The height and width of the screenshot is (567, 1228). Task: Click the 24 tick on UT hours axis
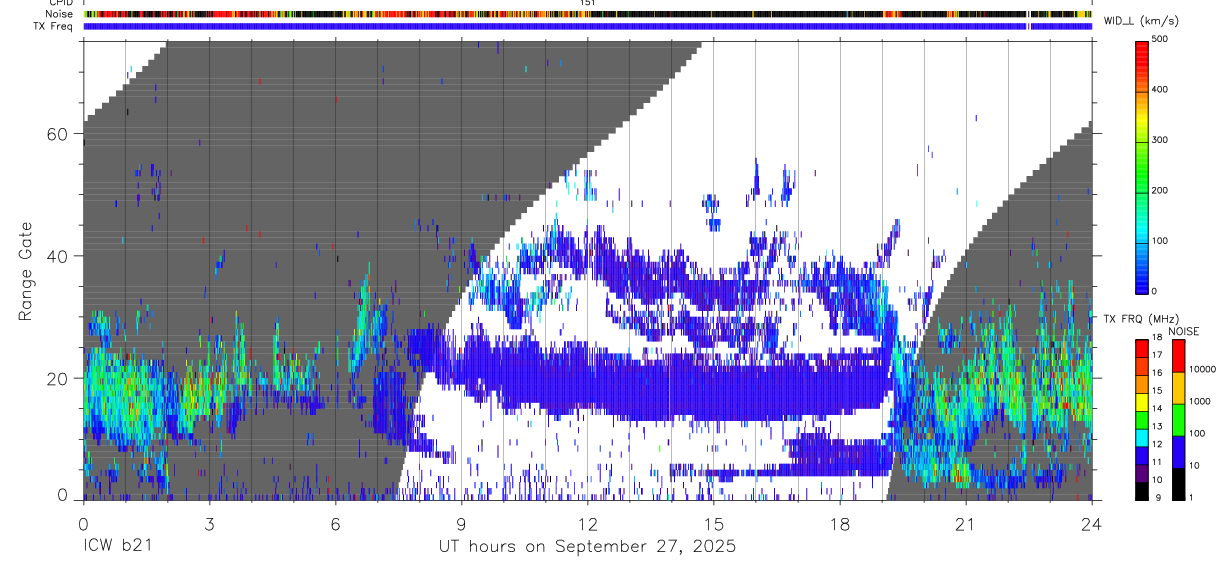coord(1092,524)
